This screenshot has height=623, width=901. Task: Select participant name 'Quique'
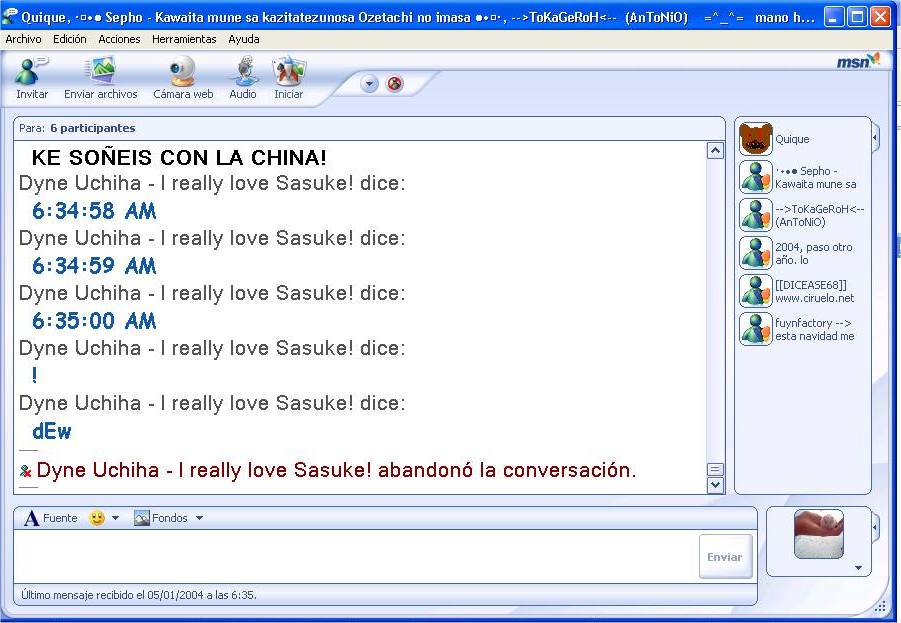tap(792, 139)
